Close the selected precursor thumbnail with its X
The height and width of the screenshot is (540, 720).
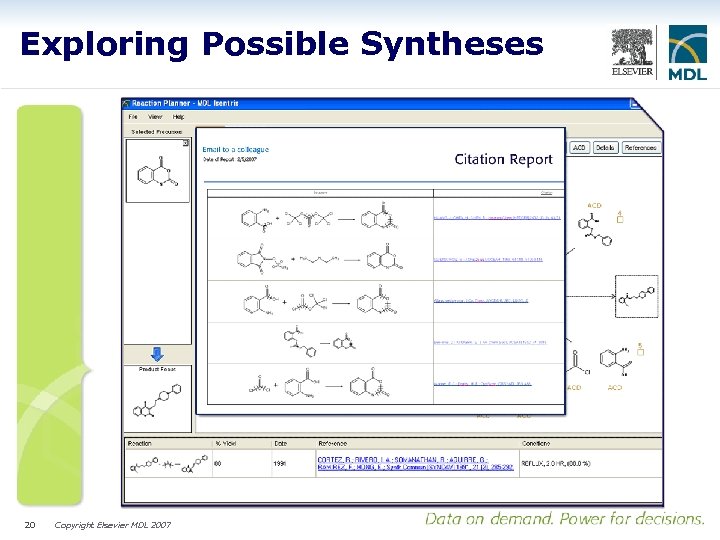tap(186, 143)
